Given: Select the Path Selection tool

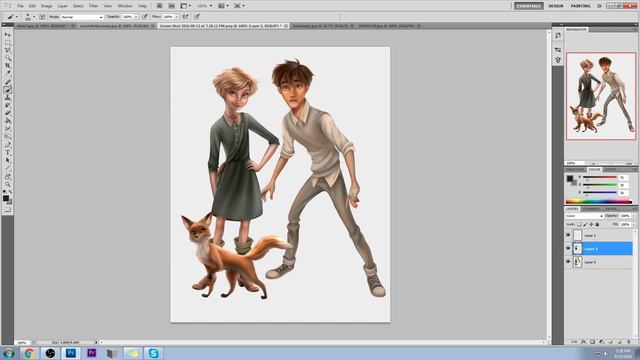Looking at the screenshot, I should point(8,160).
